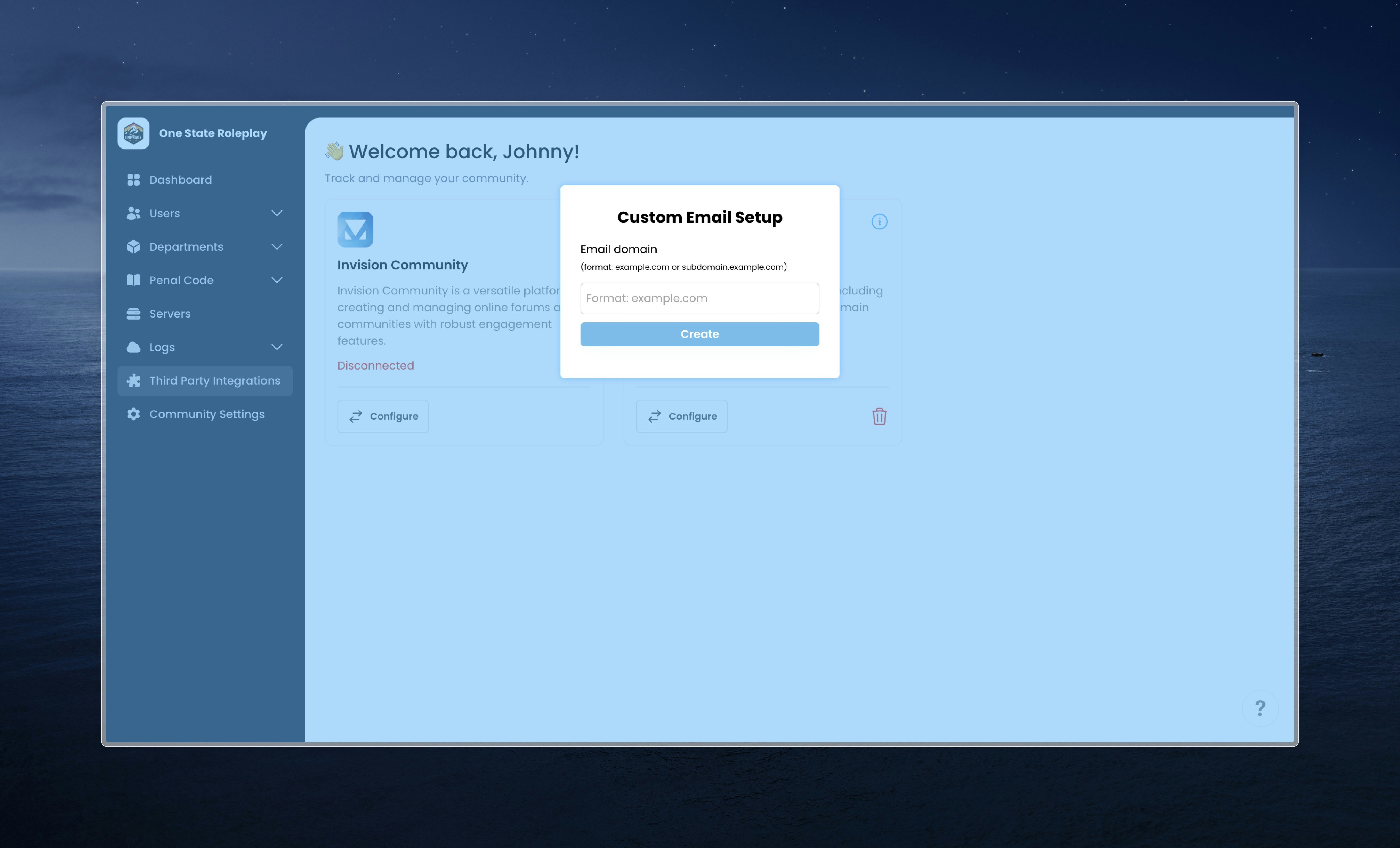Click the Community Settings gear icon
The image size is (1400, 848).
click(x=133, y=414)
